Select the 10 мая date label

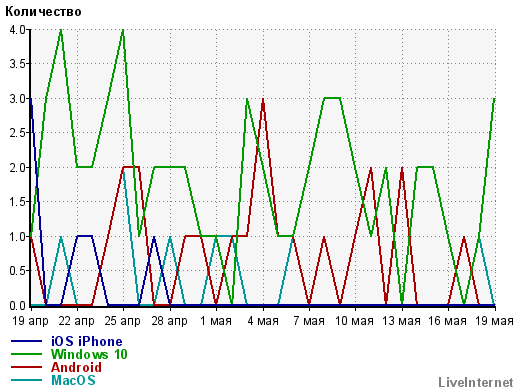point(354,321)
